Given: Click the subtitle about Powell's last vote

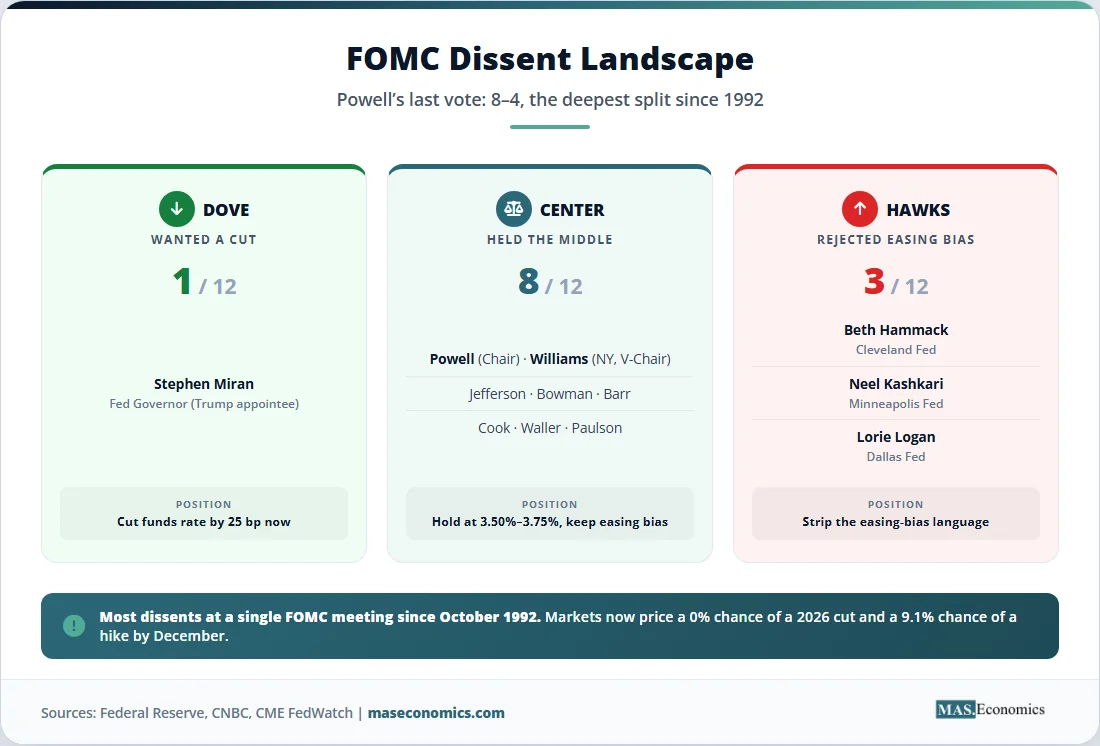Looking at the screenshot, I should pyautogui.click(x=550, y=100).
